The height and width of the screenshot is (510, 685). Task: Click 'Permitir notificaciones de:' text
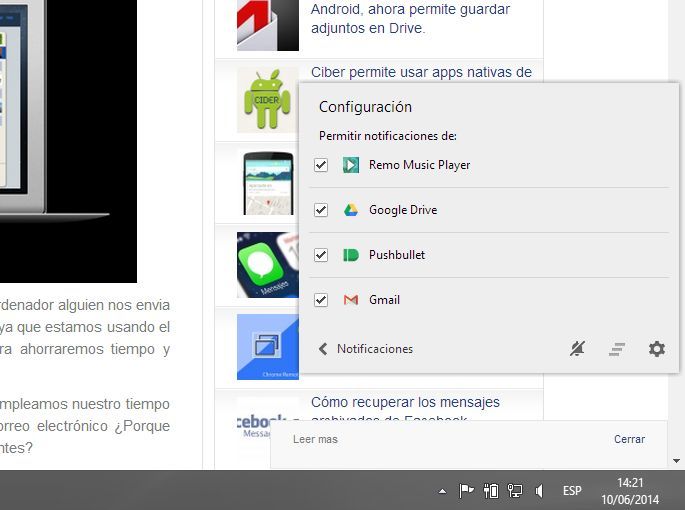pos(388,136)
